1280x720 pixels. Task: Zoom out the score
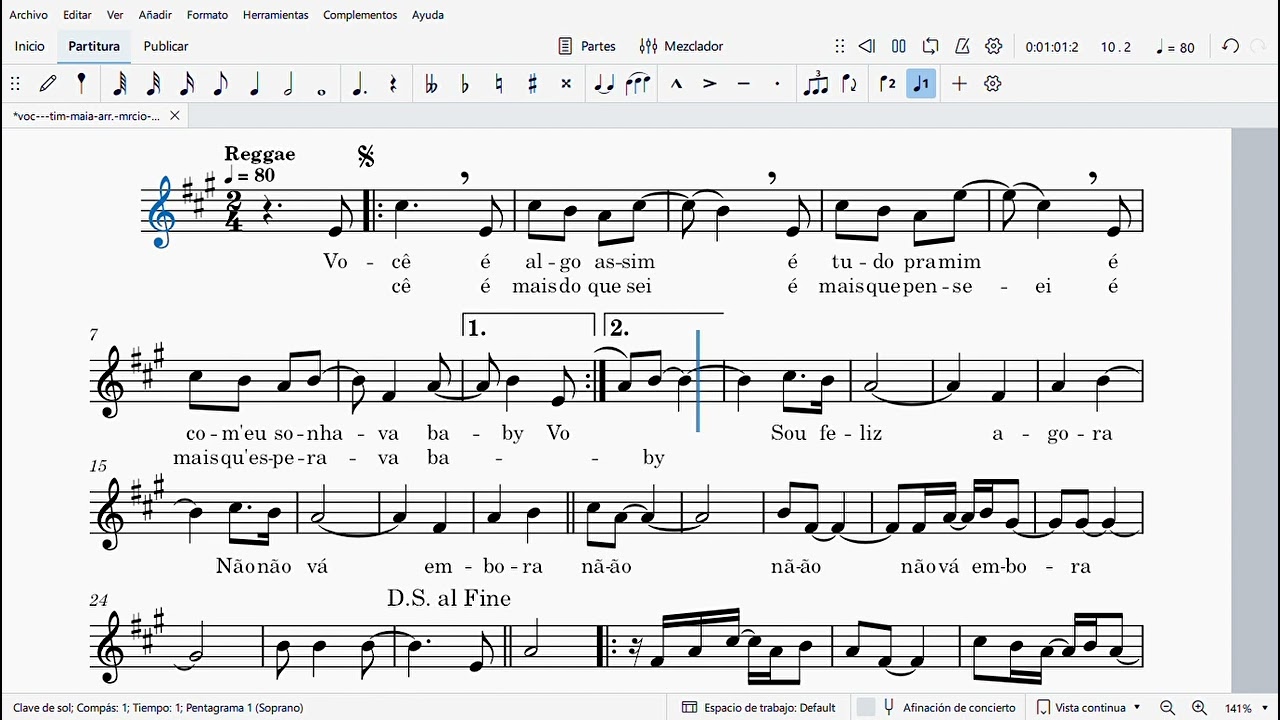click(x=1167, y=707)
